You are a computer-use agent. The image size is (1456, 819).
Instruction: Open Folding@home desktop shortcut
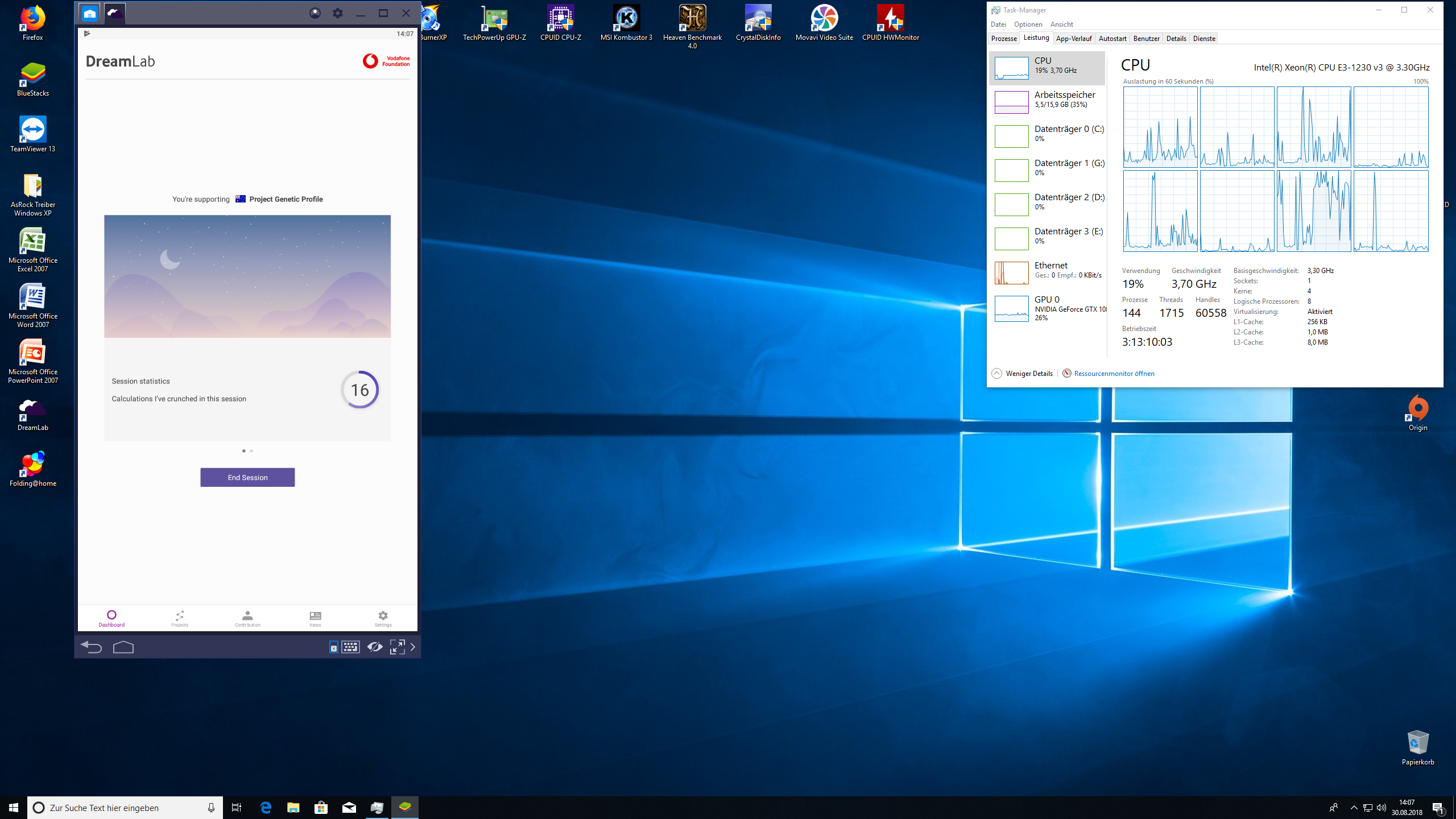pyautogui.click(x=32, y=469)
